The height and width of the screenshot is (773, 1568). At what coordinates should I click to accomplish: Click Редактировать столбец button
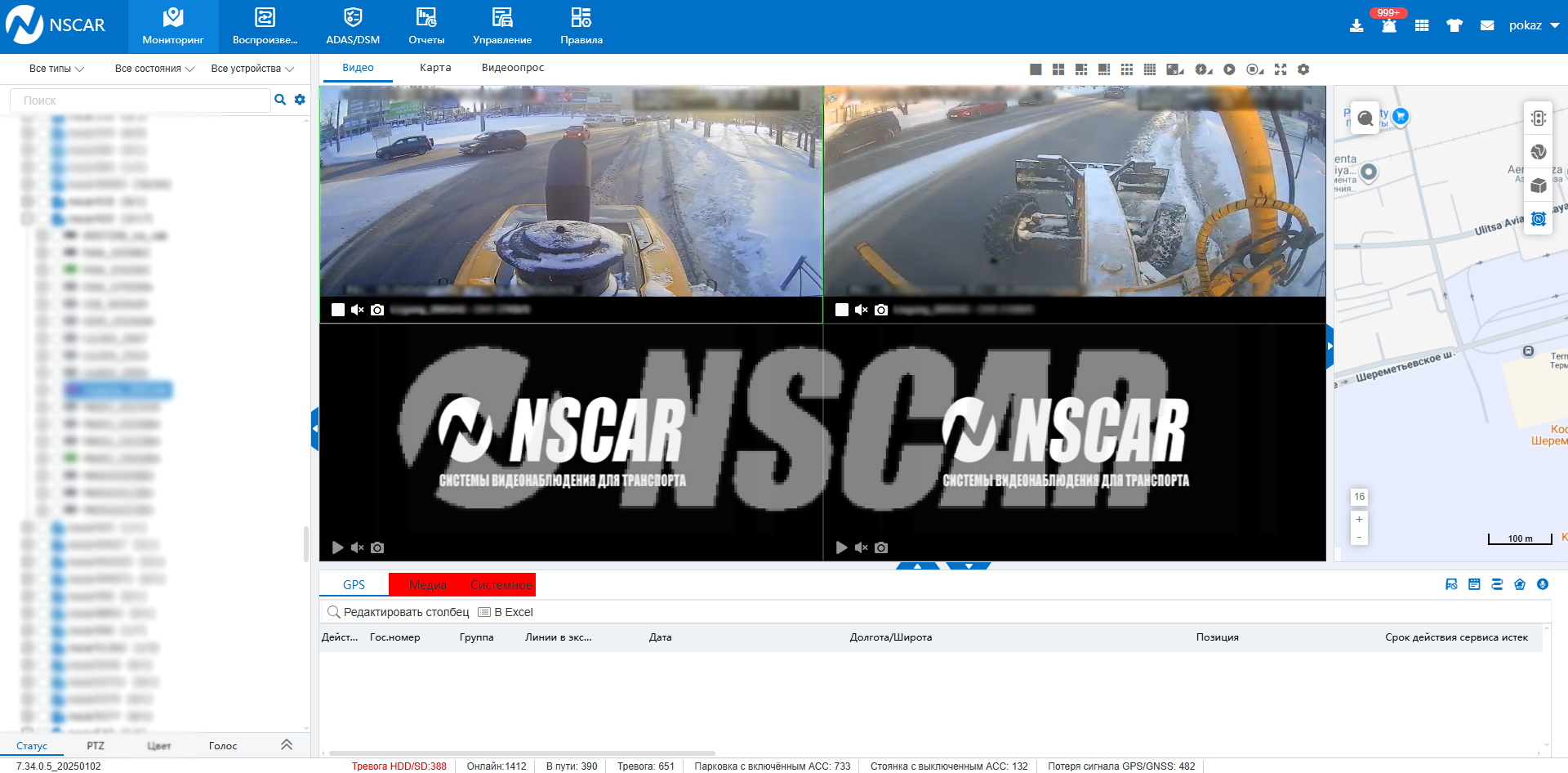pyautogui.click(x=399, y=612)
